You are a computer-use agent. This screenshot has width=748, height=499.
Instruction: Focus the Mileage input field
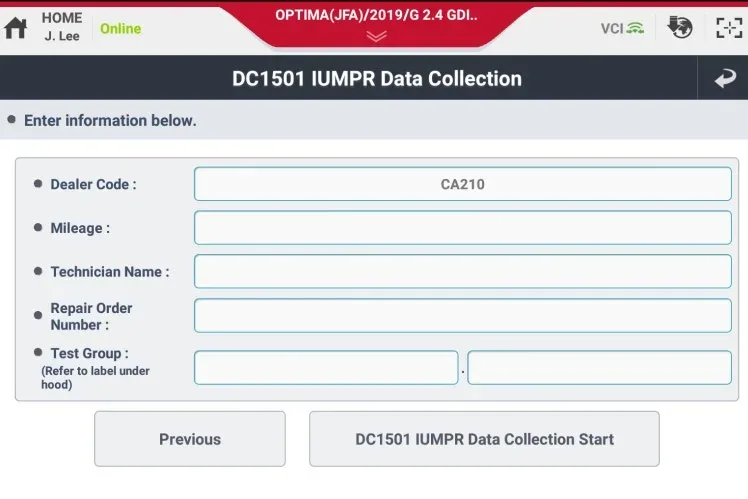[463, 228]
